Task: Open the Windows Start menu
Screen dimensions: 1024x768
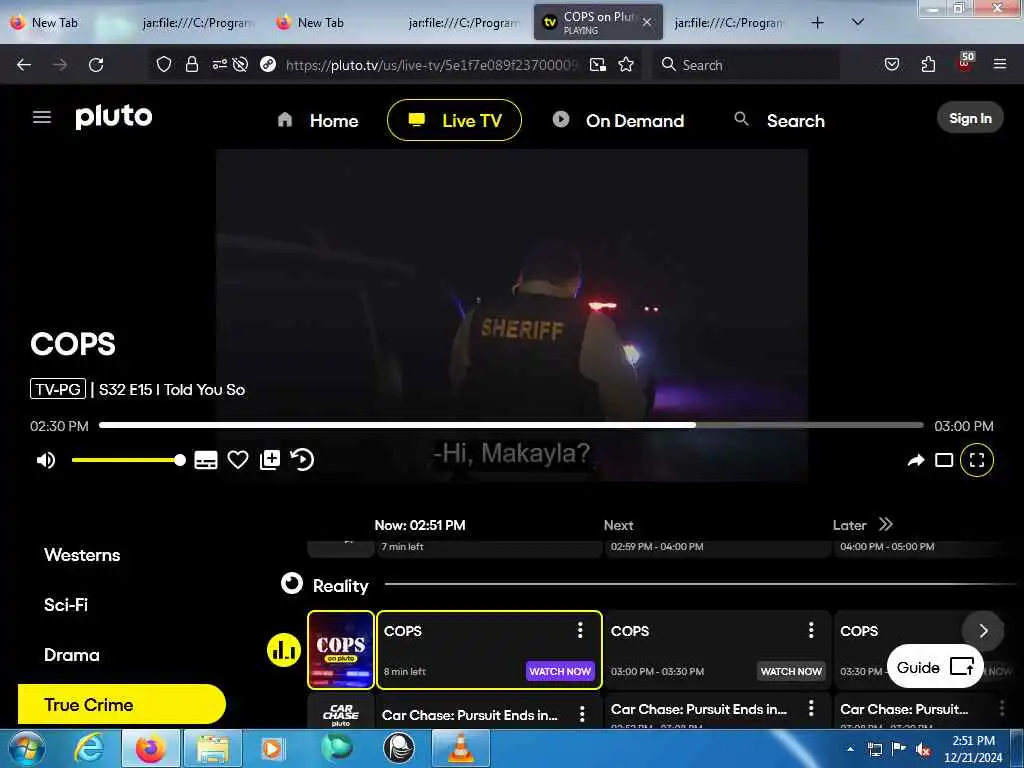Action: 27,748
